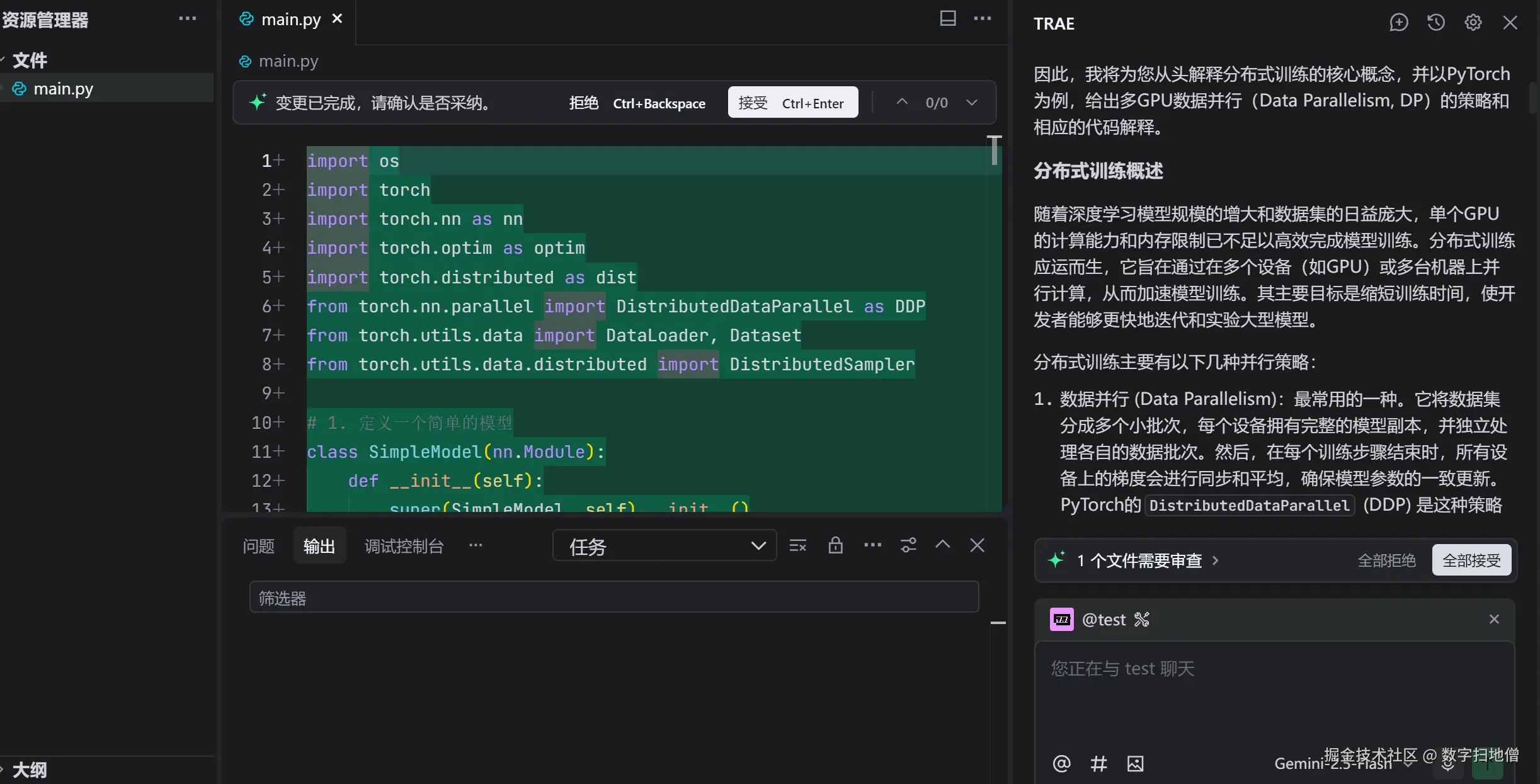The height and width of the screenshot is (784, 1540).
Task: Click the new chat icon in TRAE panel
Action: pyautogui.click(x=1398, y=23)
